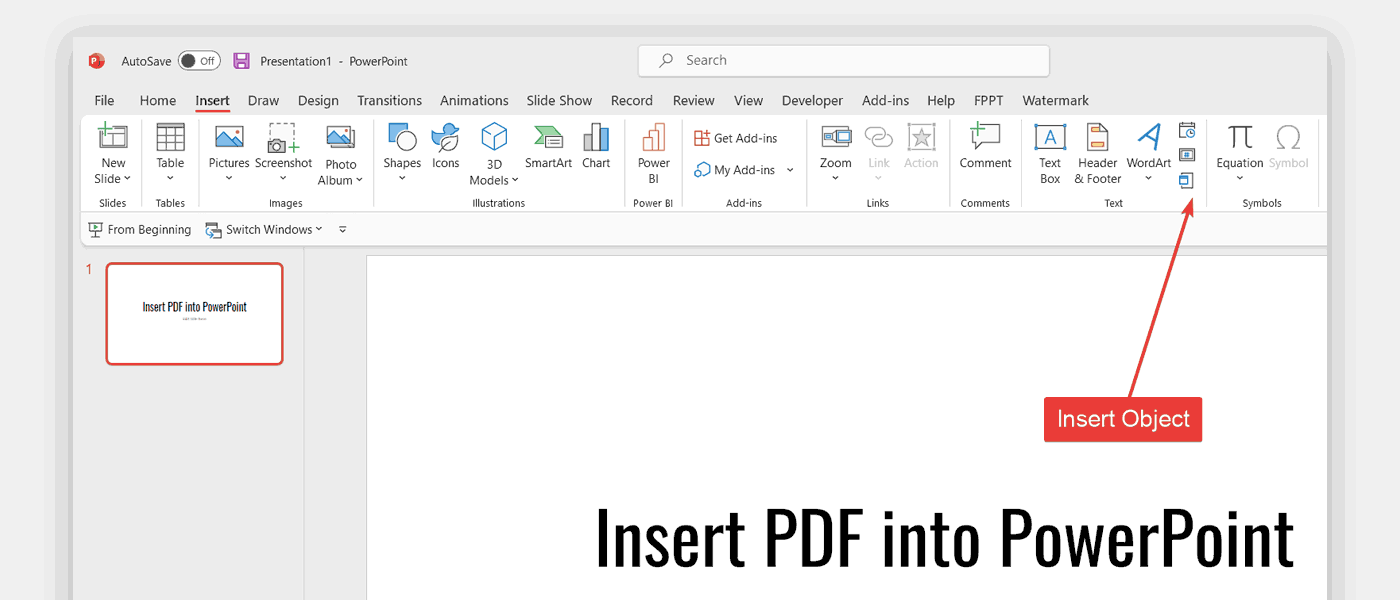Image resolution: width=1400 pixels, height=600 pixels.
Task: Click the Save icon in title bar
Action: pos(241,61)
